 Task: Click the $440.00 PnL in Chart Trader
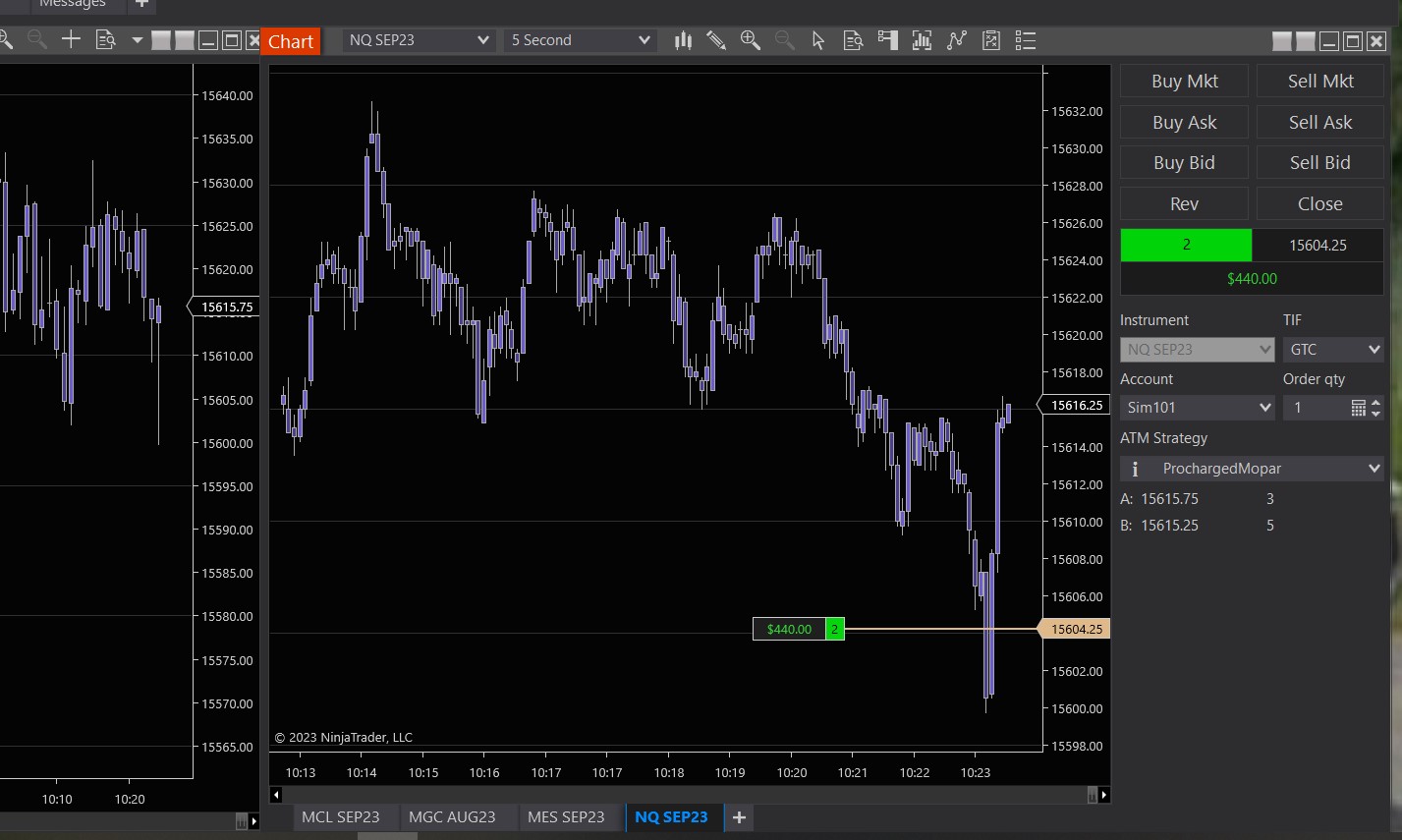coord(1252,279)
